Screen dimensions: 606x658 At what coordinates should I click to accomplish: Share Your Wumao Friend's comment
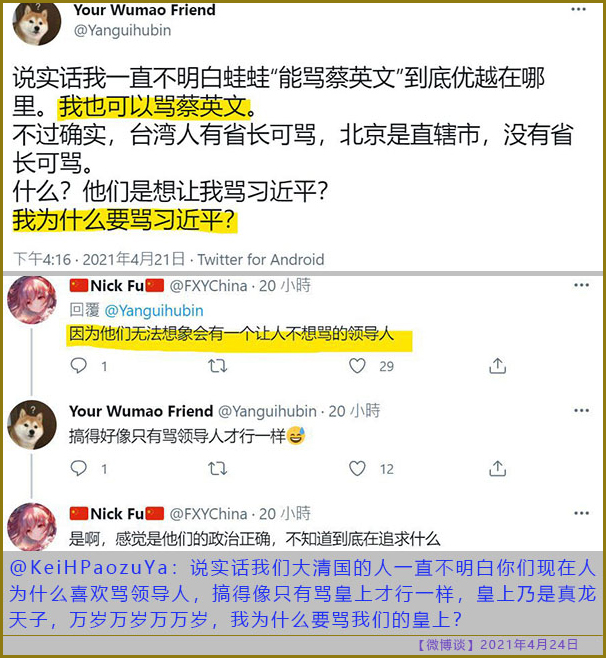[x=497, y=468]
